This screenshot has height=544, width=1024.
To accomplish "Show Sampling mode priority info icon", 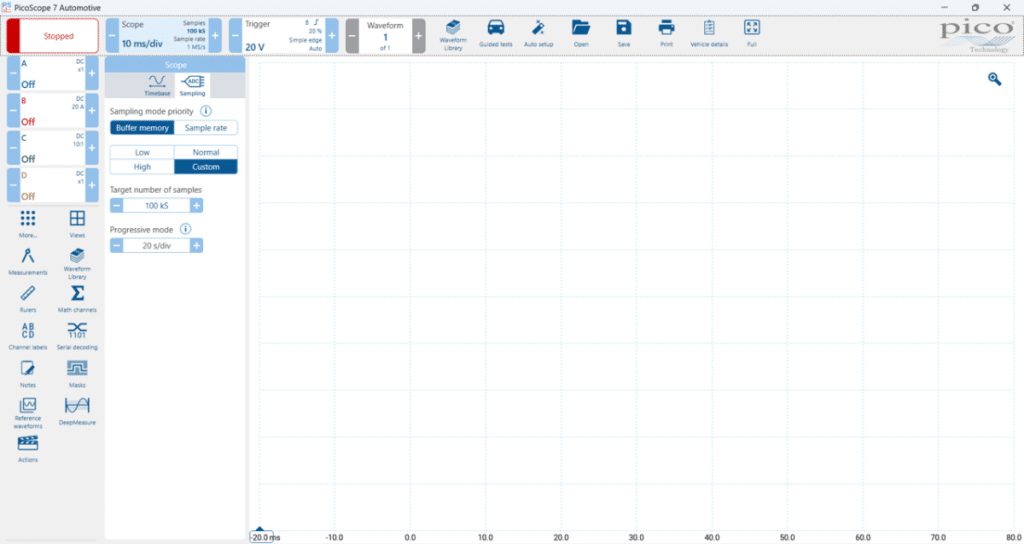I will pos(206,111).
